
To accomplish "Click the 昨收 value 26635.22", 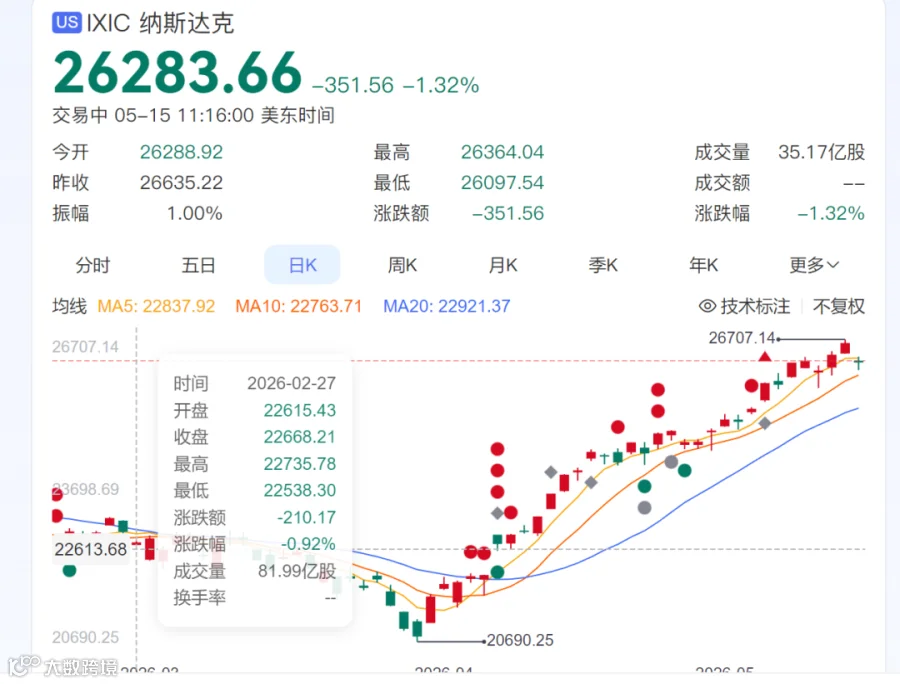I will (181, 182).
